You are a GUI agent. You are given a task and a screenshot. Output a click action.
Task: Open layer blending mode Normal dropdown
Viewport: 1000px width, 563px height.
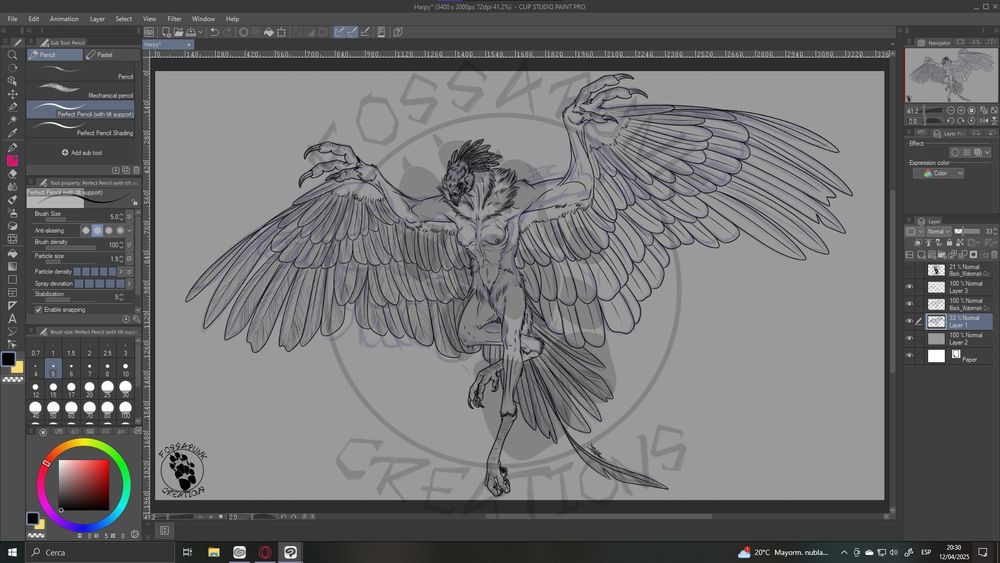pos(938,231)
